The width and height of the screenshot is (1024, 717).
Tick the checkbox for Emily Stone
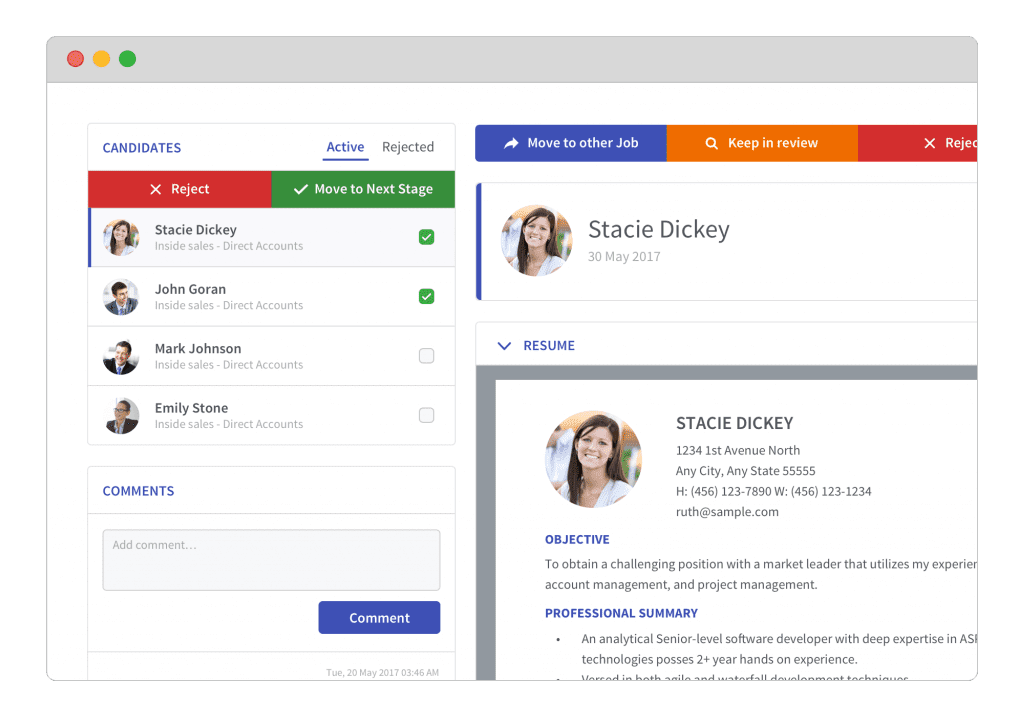pyautogui.click(x=426, y=415)
